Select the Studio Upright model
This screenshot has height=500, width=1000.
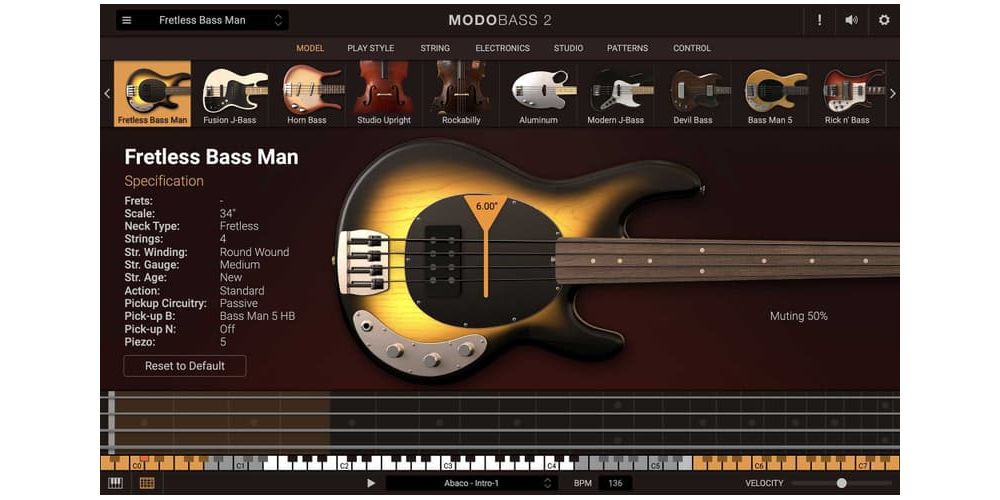[x=384, y=94]
